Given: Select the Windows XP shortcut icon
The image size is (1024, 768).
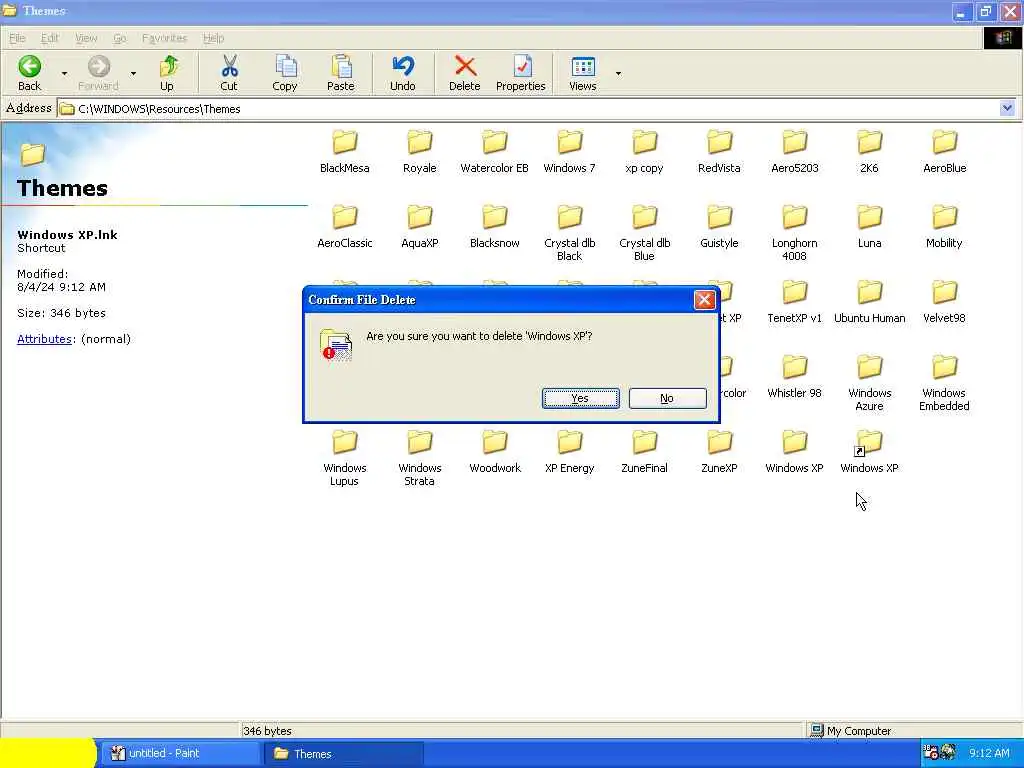Looking at the screenshot, I should (x=869, y=452).
